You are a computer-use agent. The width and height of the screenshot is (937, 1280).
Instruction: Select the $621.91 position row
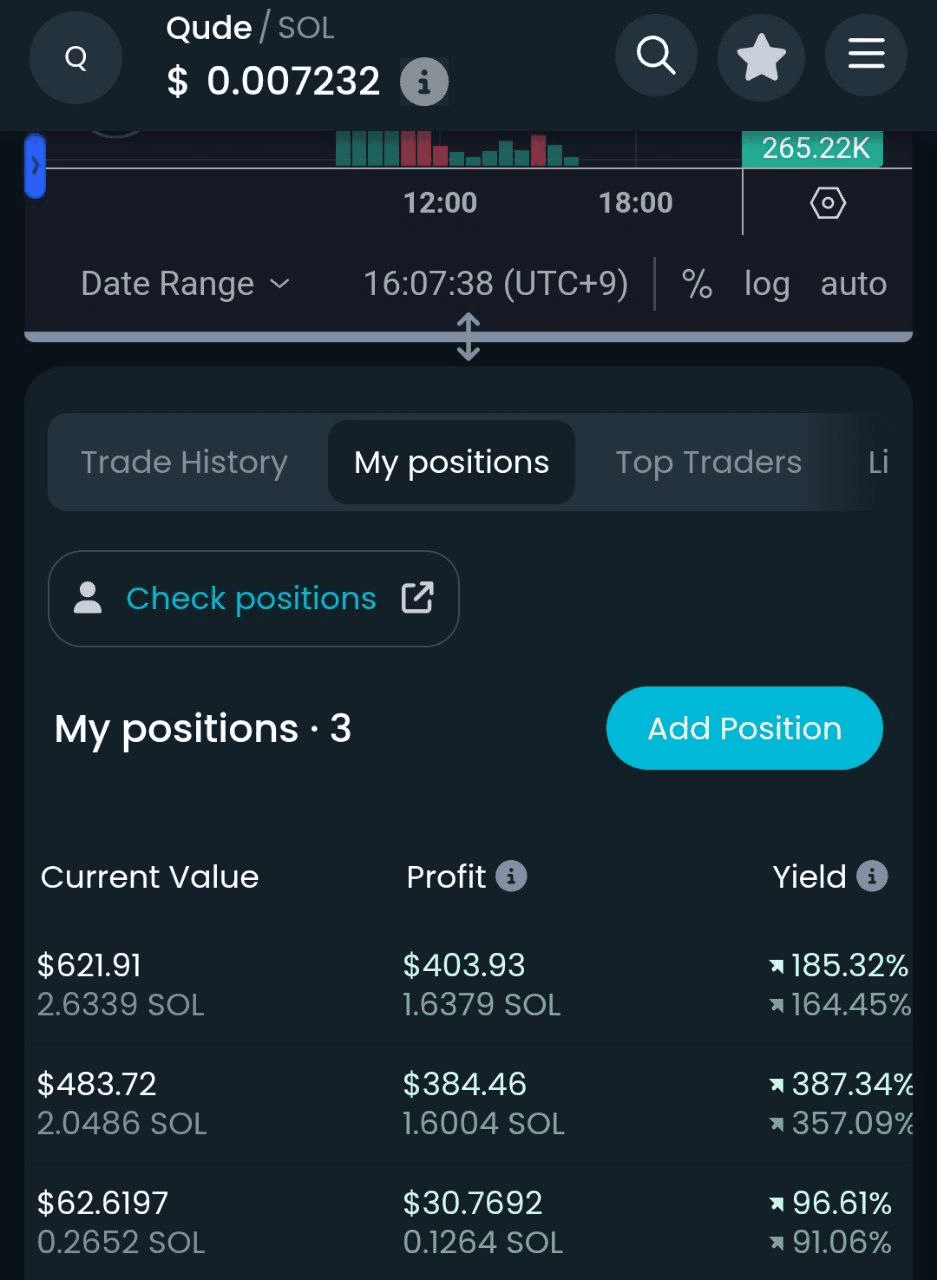click(468, 984)
